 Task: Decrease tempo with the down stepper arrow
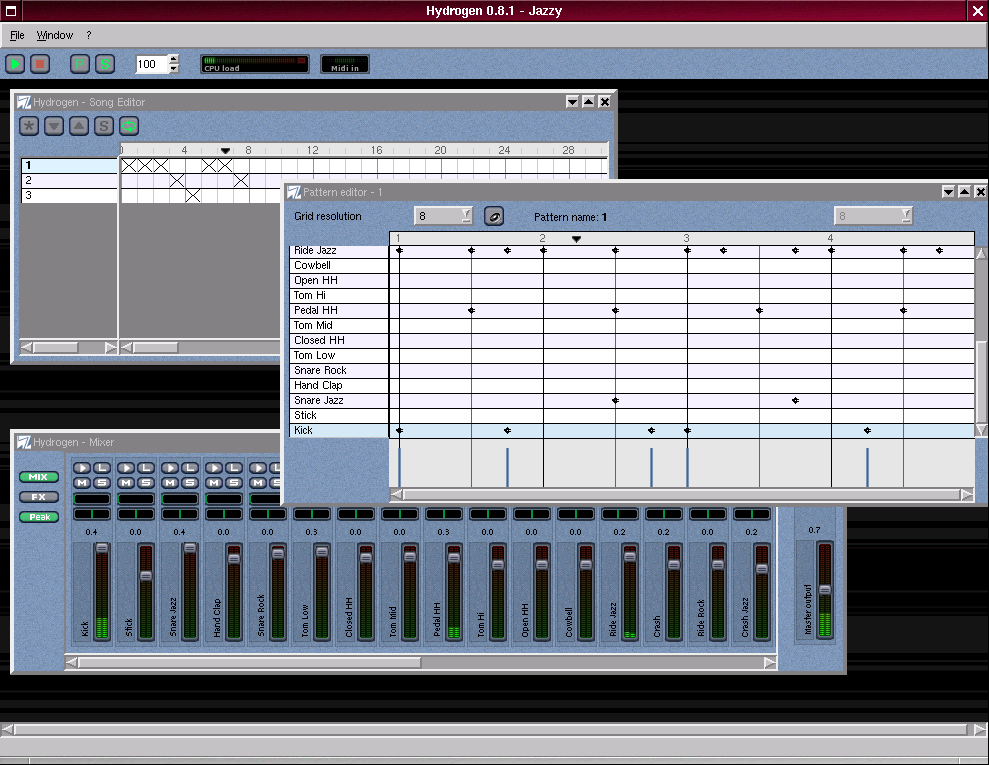point(174,69)
